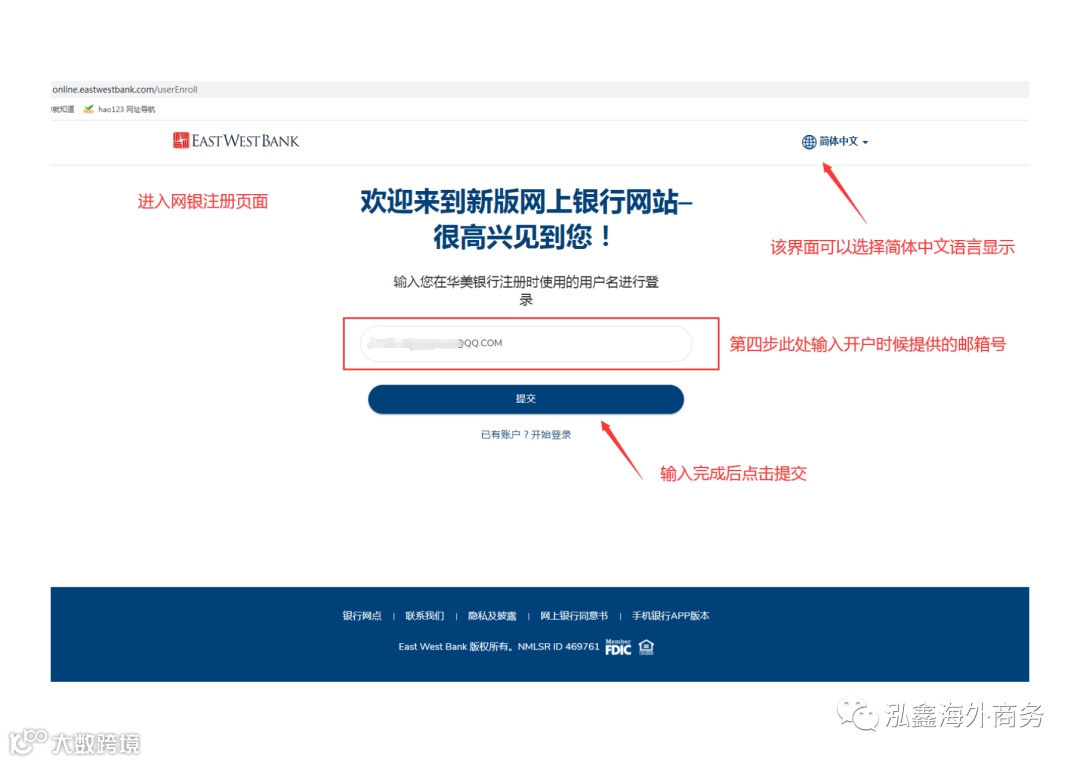Open the hao123 网址导航 bookmark
This screenshot has width=1080, height=763.
[x=119, y=109]
